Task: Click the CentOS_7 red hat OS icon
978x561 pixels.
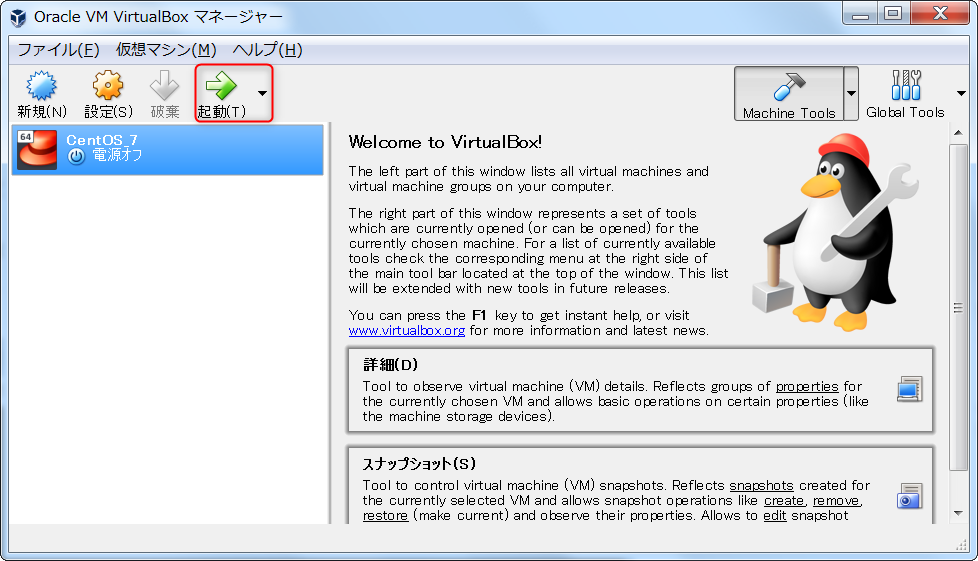Action: (x=37, y=150)
